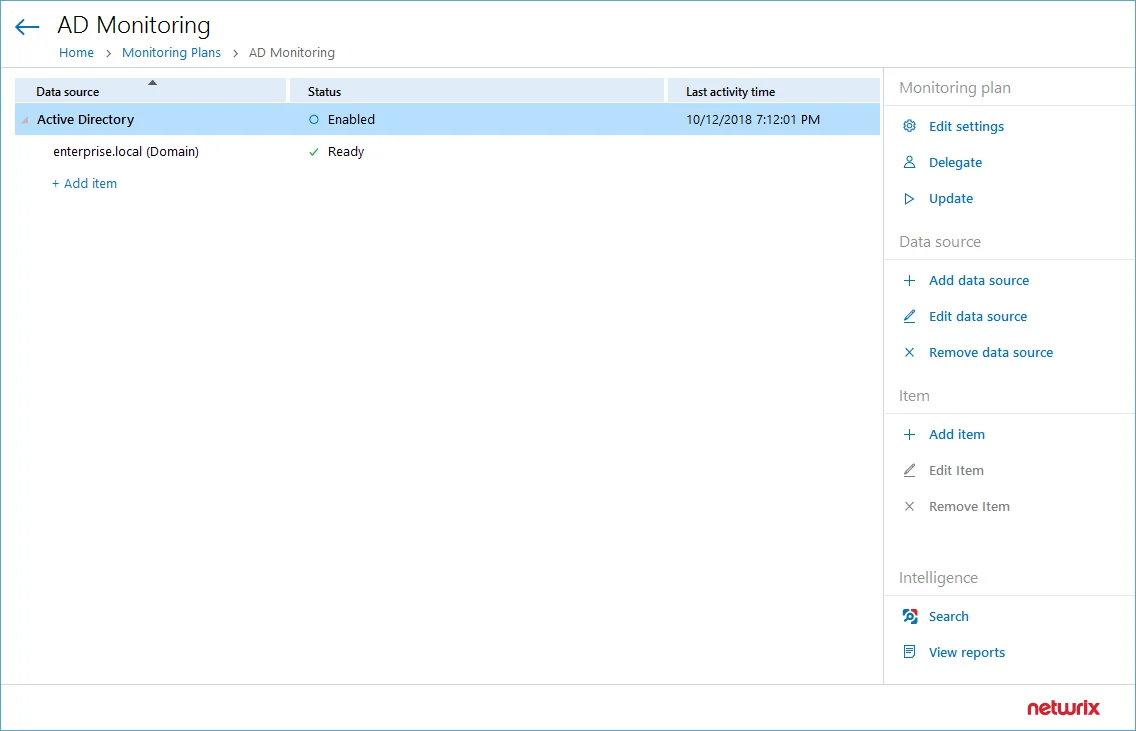The image size is (1136, 731).
Task: Click the Remove Item link
Action: click(x=969, y=507)
